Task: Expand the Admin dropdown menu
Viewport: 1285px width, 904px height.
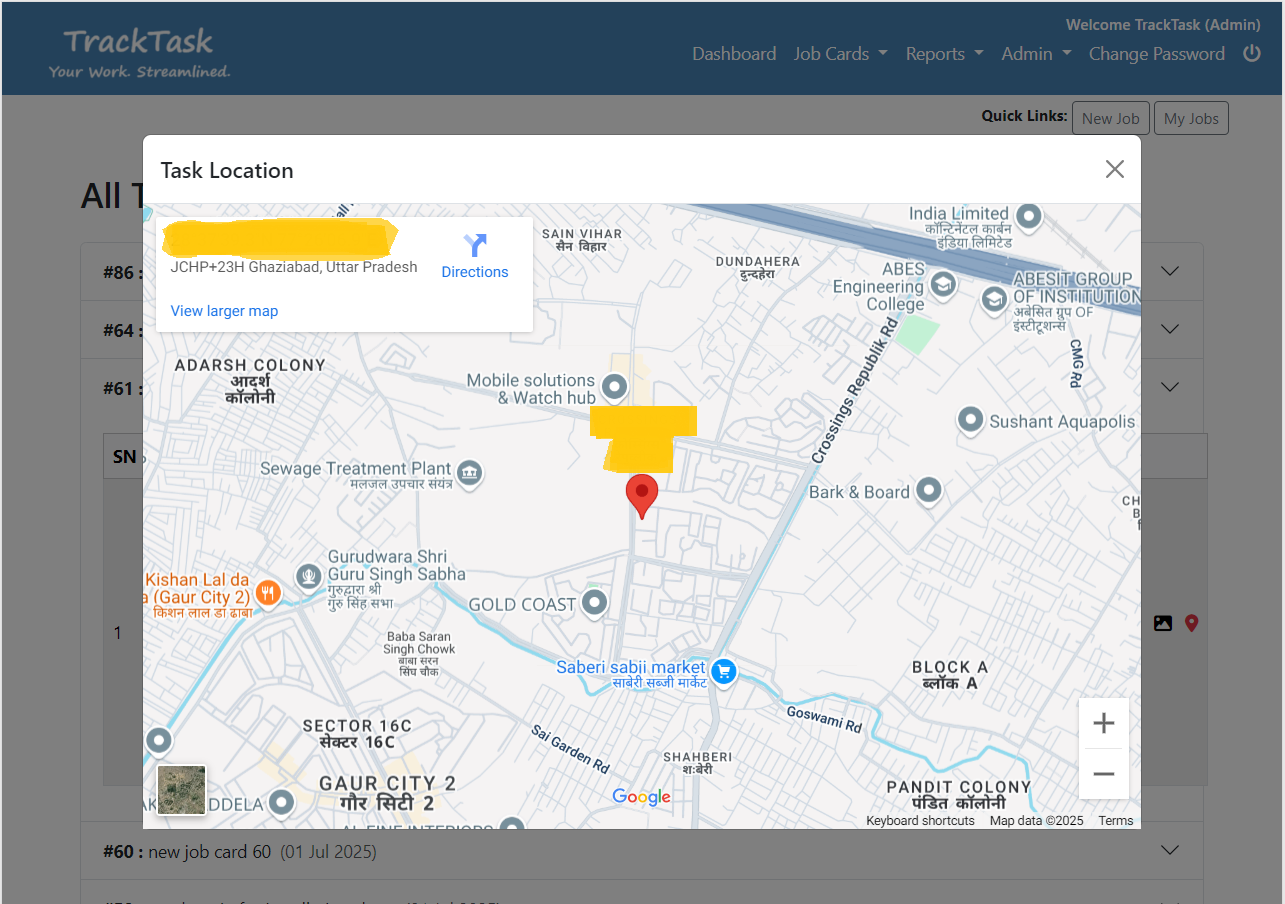Action: 1036,54
